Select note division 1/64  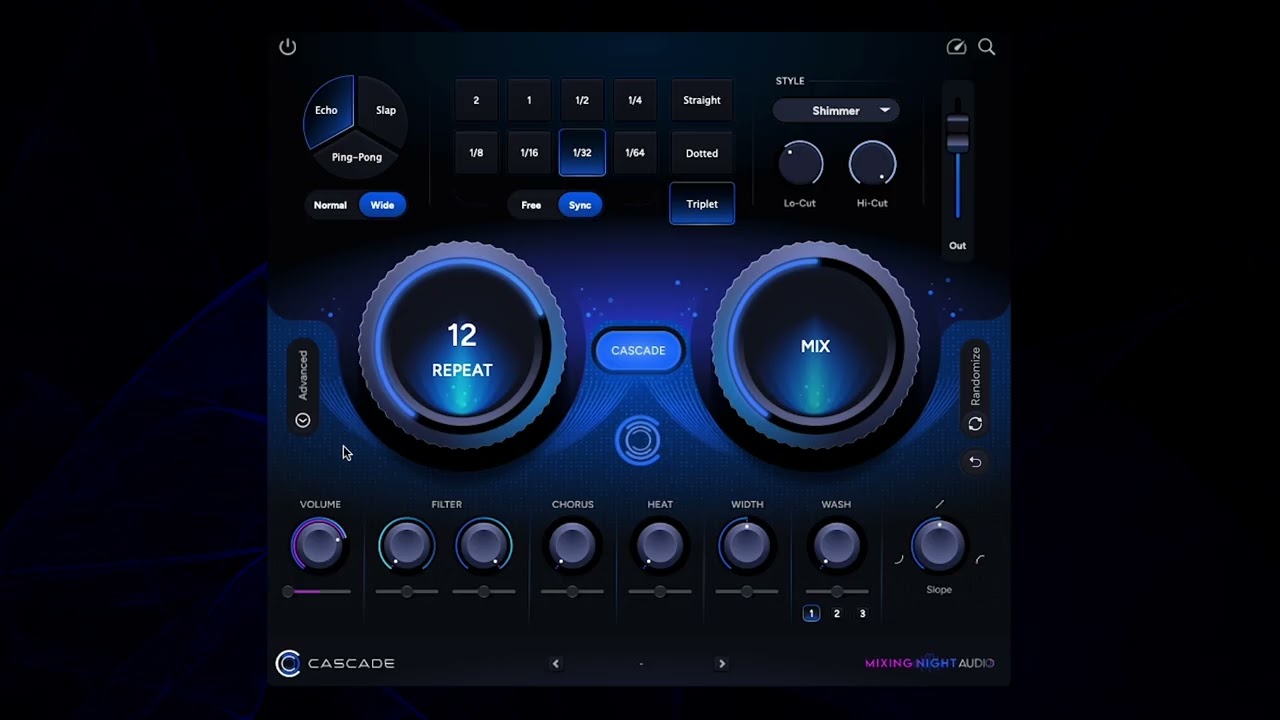635,153
